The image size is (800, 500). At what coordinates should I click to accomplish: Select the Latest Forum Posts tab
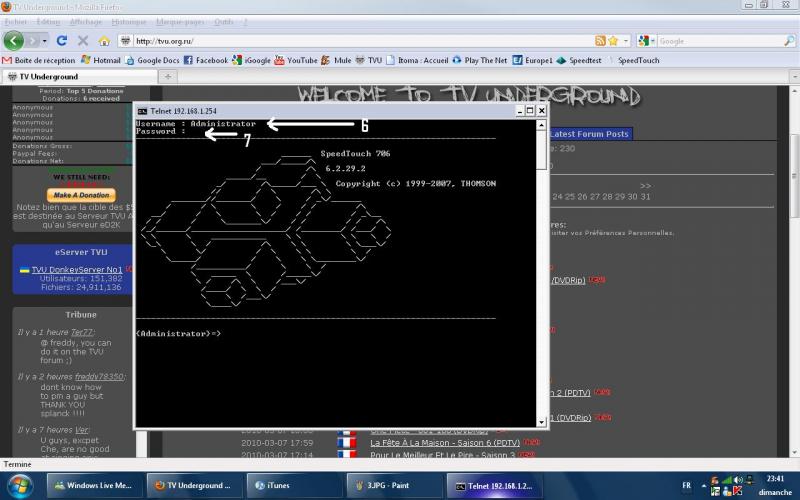(589, 134)
